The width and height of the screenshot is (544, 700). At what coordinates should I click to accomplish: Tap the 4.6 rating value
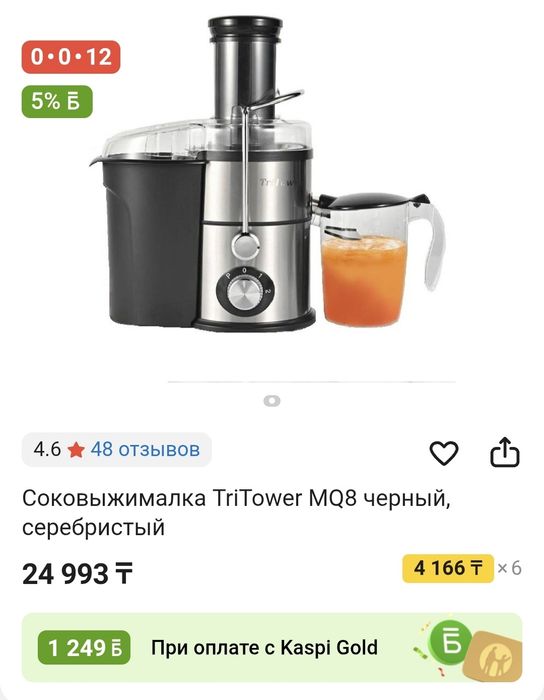tap(47, 449)
